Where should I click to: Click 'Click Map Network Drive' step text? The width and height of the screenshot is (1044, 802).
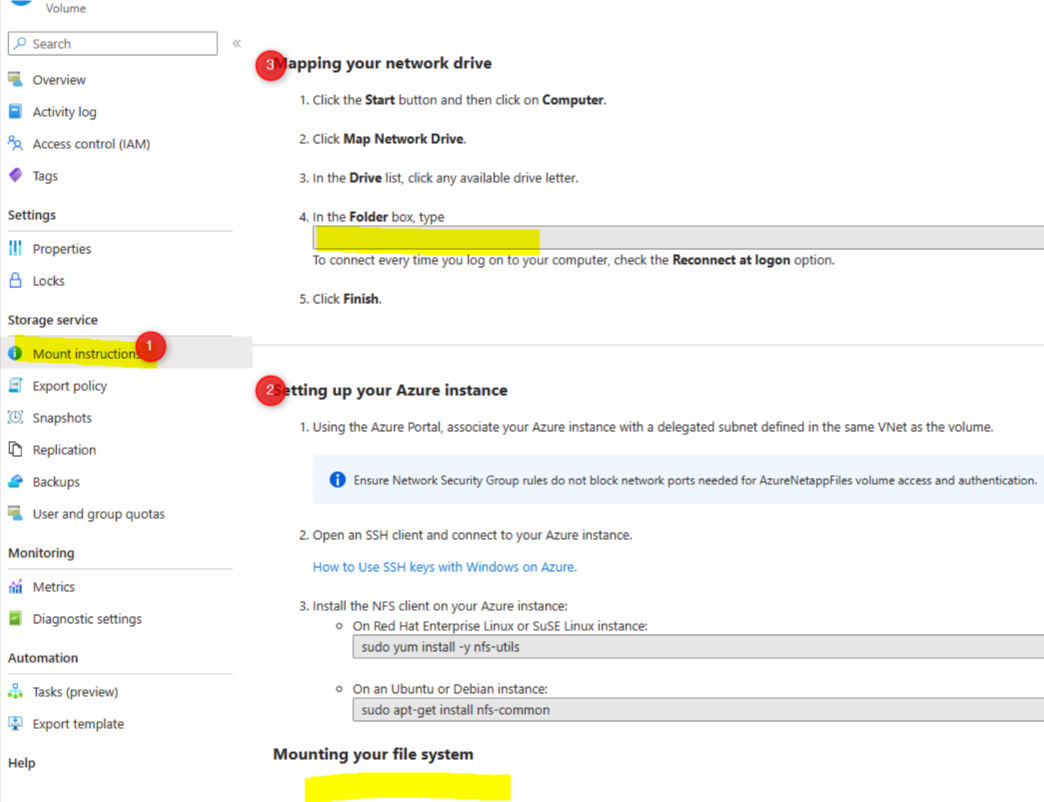point(390,138)
